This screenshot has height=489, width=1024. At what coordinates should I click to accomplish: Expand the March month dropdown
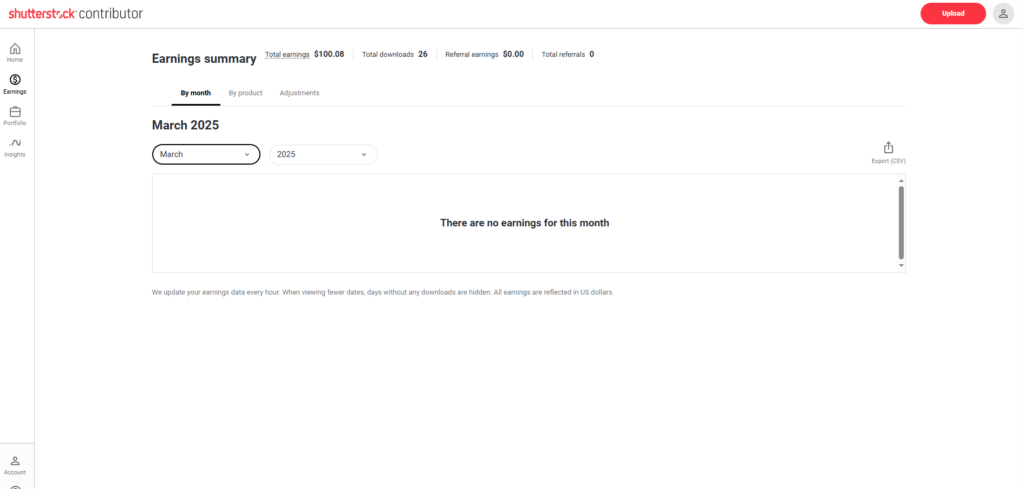click(206, 155)
